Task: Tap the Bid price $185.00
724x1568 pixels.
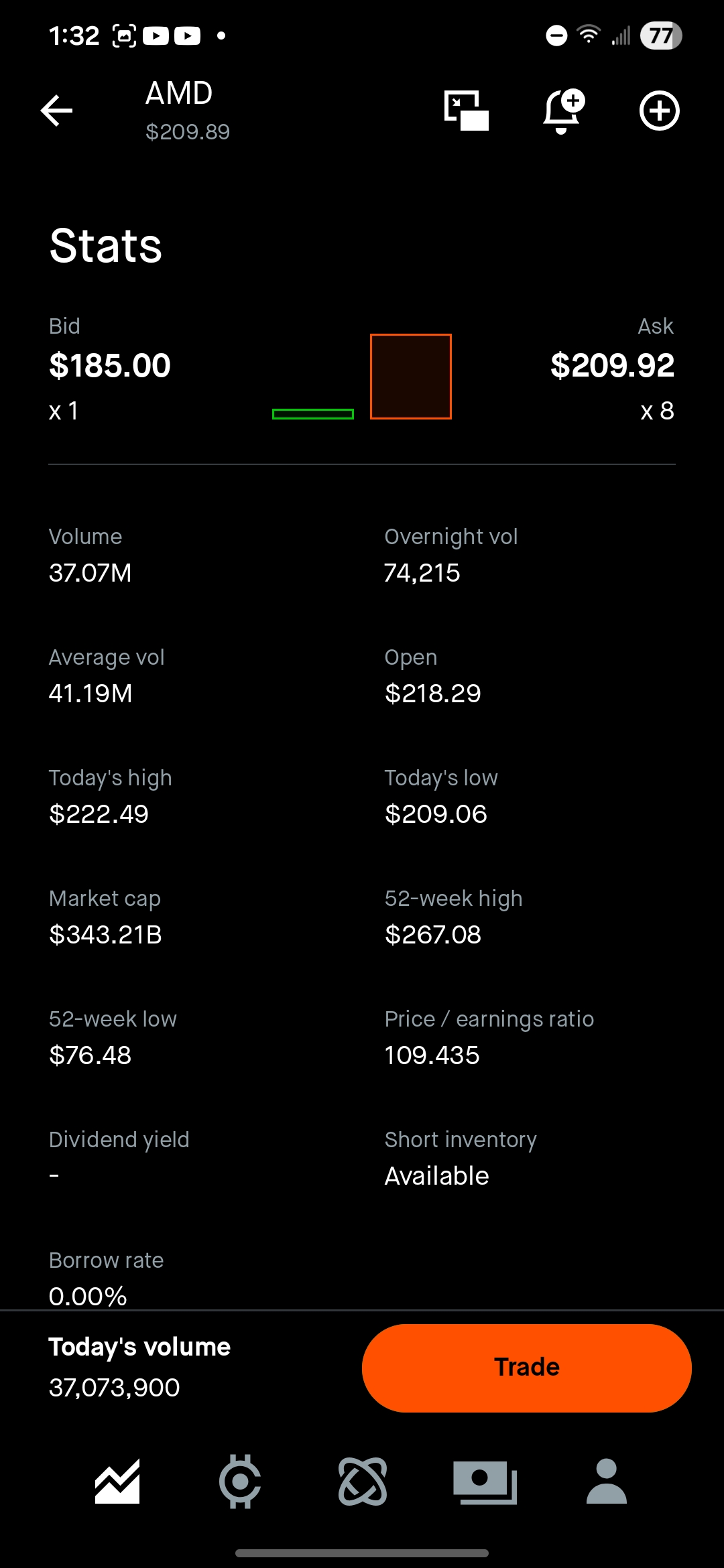Action: [x=110, y=366]
